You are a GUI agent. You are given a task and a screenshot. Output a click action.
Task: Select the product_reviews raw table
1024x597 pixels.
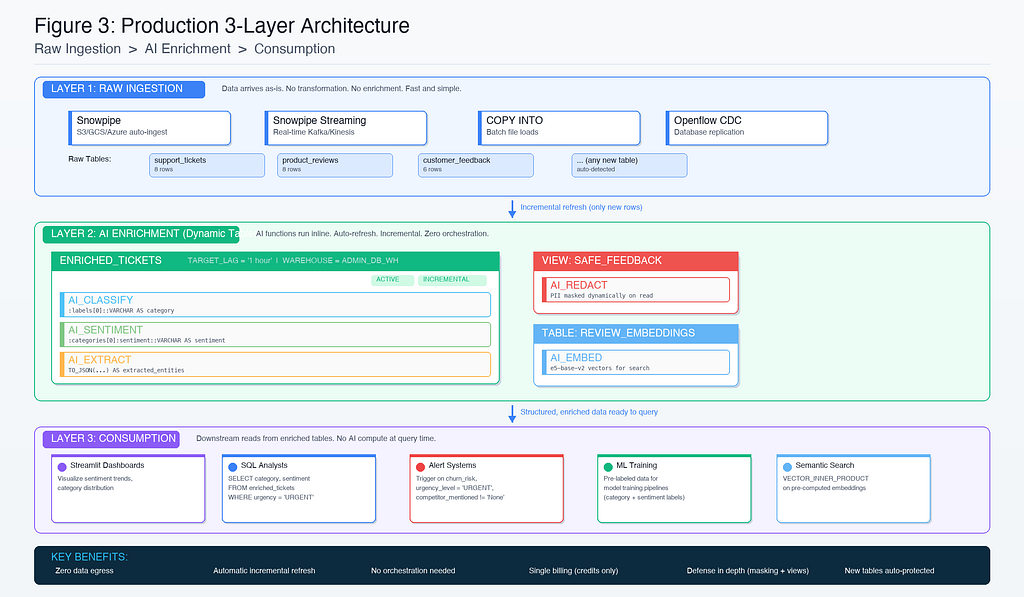[x=335, y=165]
